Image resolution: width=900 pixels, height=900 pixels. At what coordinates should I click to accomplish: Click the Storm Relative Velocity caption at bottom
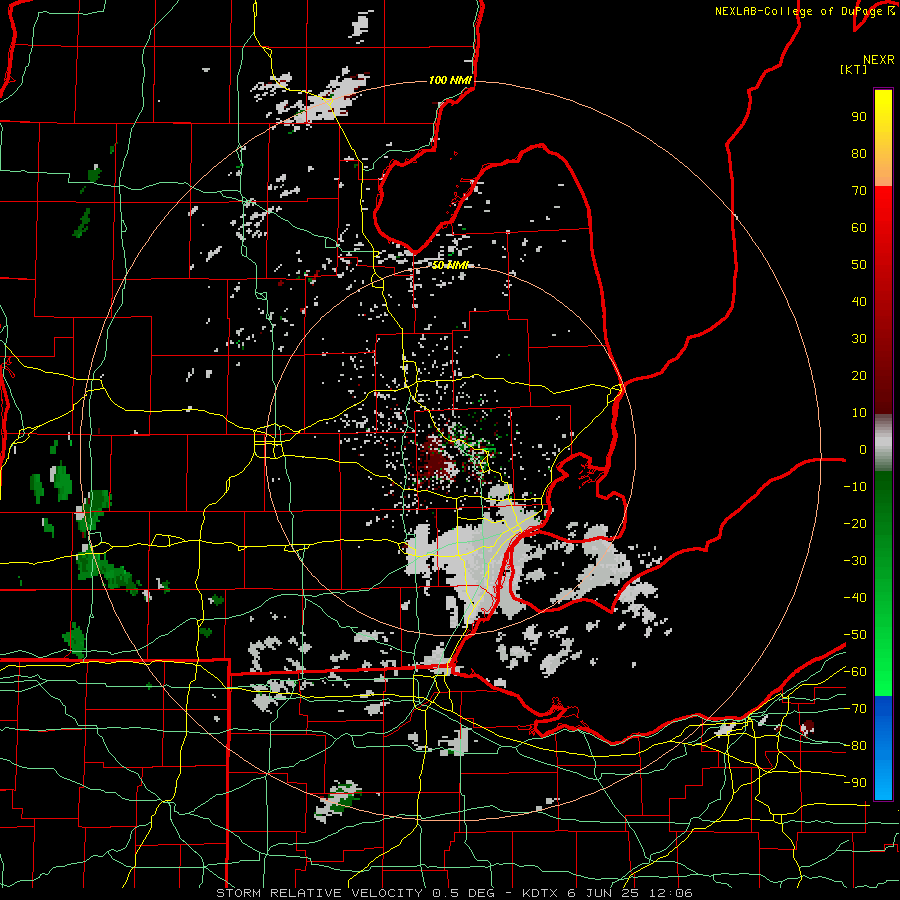(454, 893)
